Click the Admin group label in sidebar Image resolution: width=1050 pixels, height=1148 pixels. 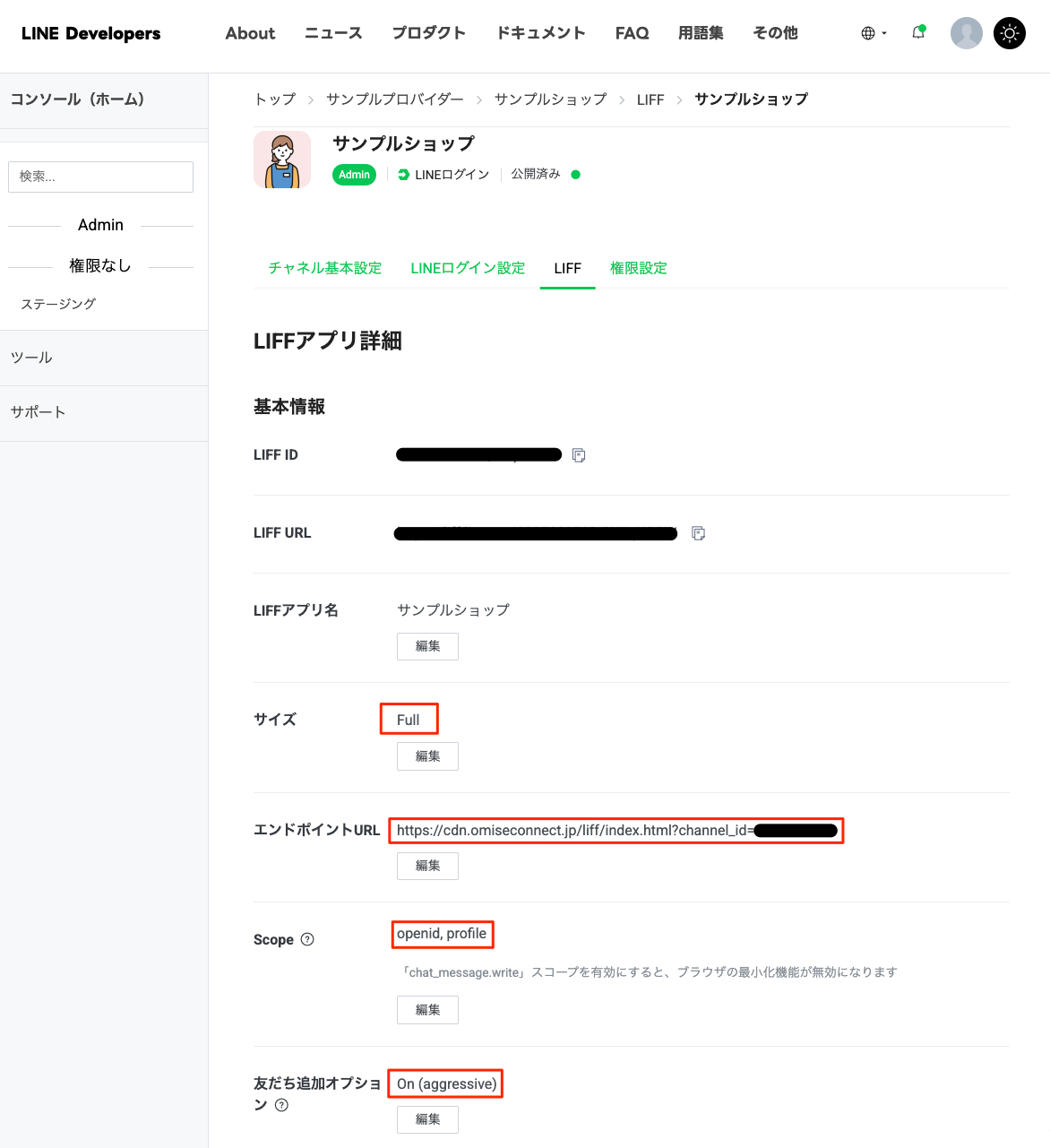click(x=100, y=225)
